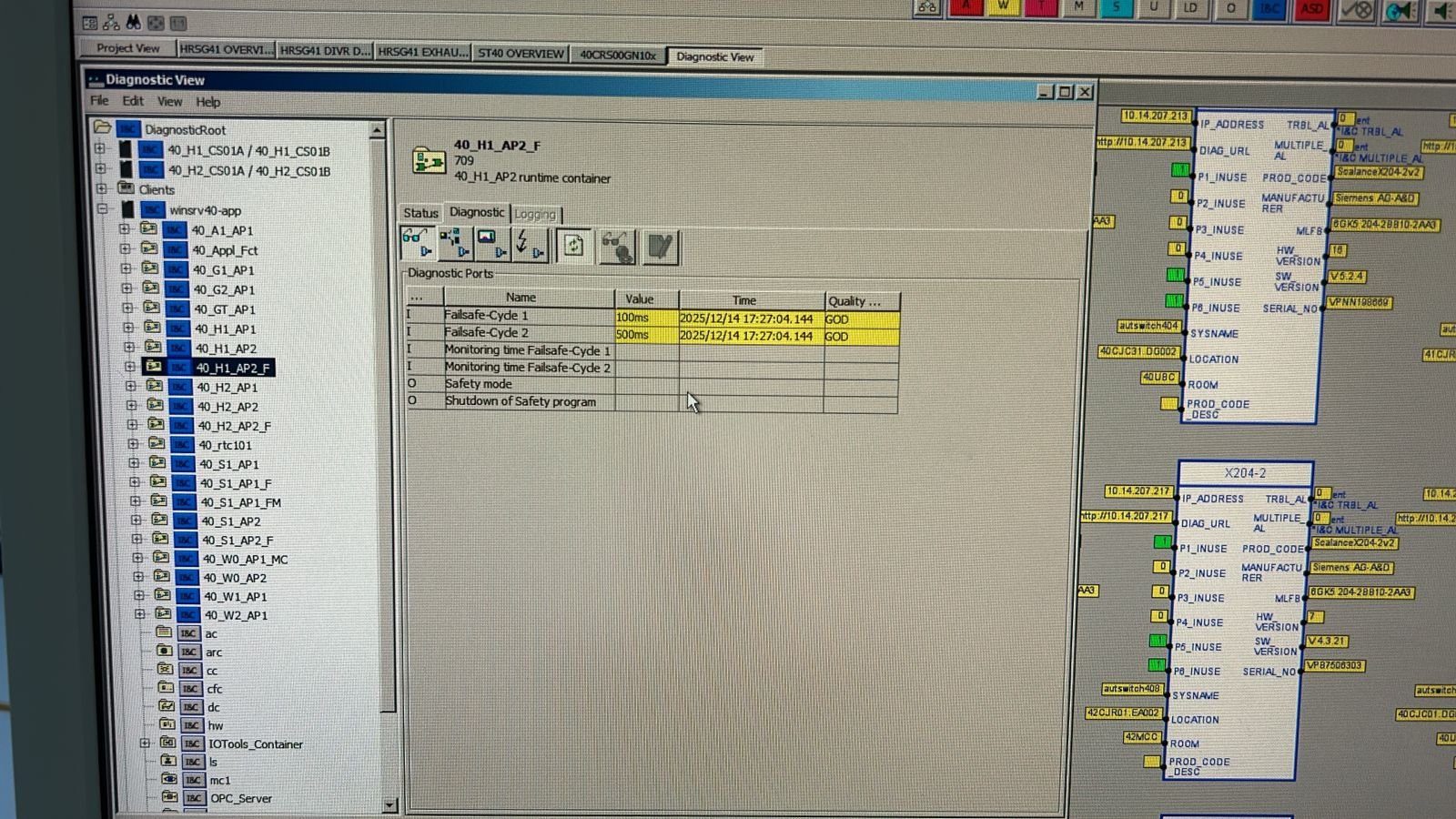Viewport: 1456px width, 819px height.
Task: Click the yellow W warning indicator button
Action: (x=1003, y=7)
